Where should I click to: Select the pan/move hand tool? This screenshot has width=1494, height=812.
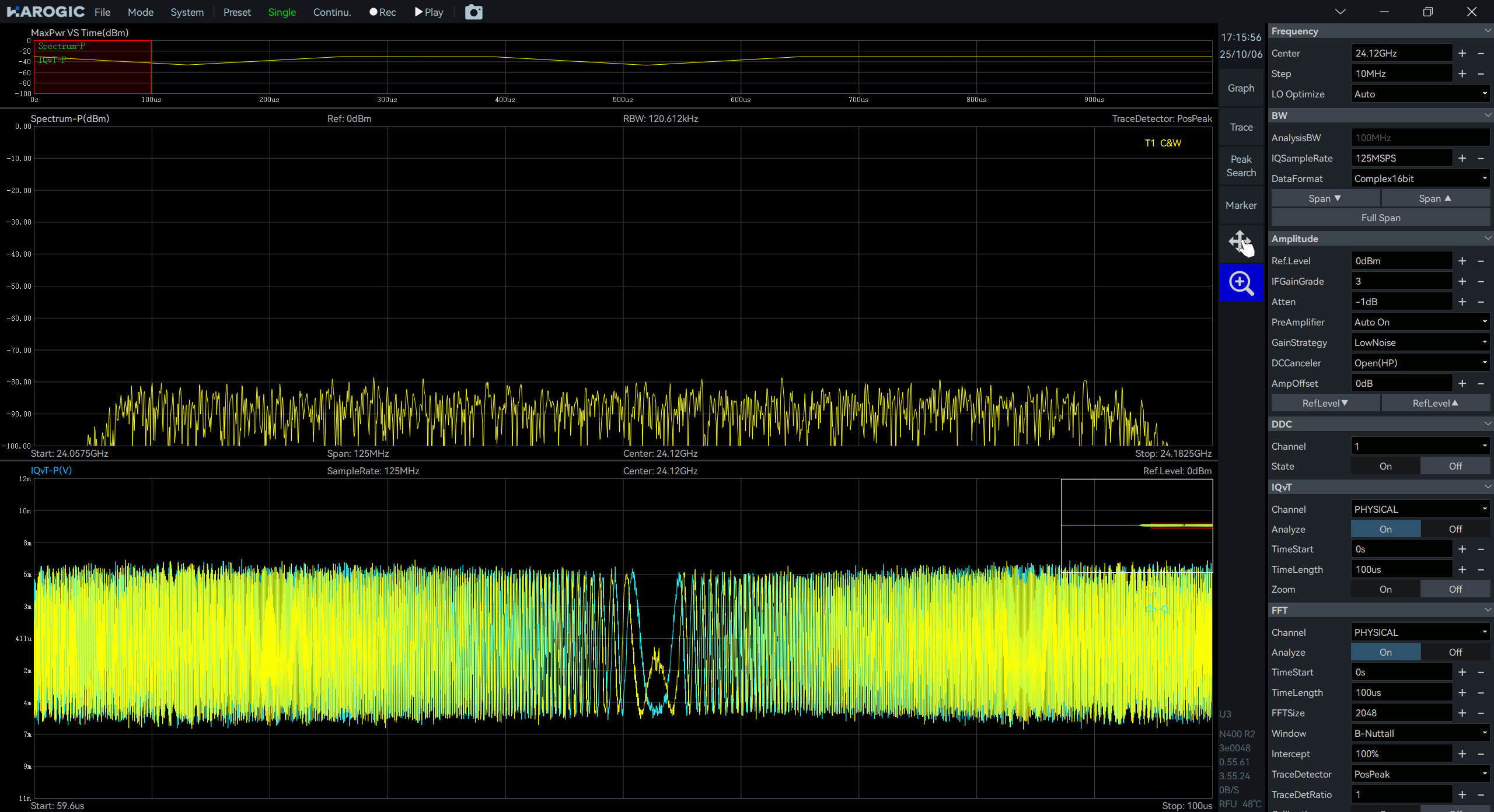pyautogui.click(x=1241, y=243)
